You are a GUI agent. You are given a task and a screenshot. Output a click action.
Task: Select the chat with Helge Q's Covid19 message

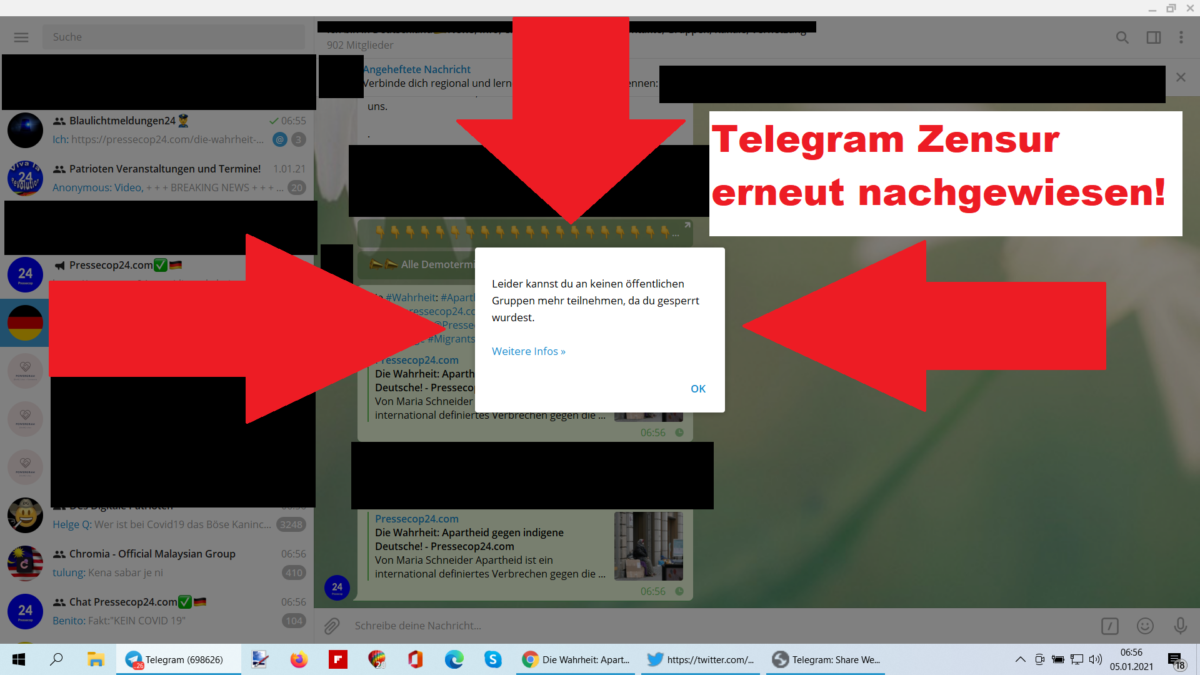coord(157,516)
